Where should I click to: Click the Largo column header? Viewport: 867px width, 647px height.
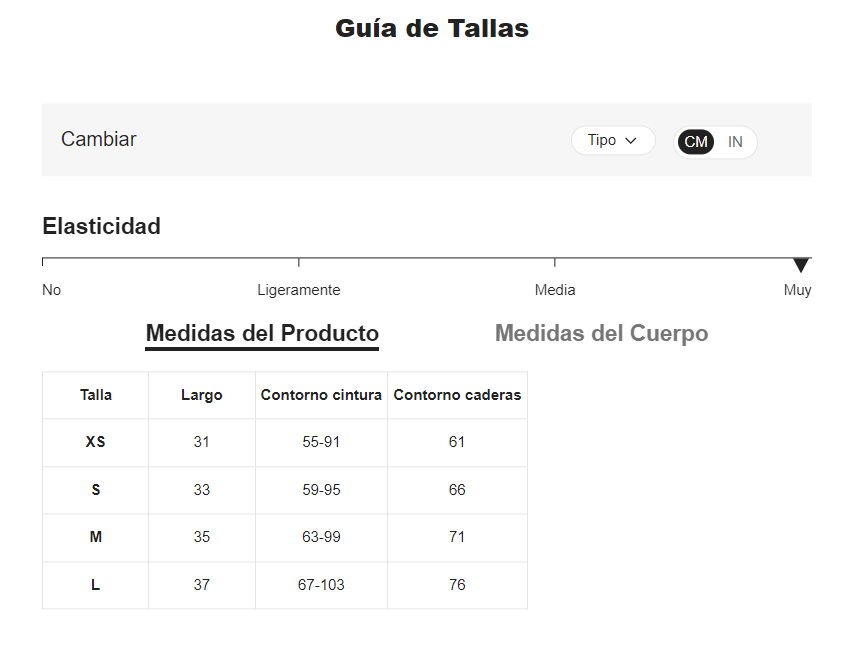point(202,395)
